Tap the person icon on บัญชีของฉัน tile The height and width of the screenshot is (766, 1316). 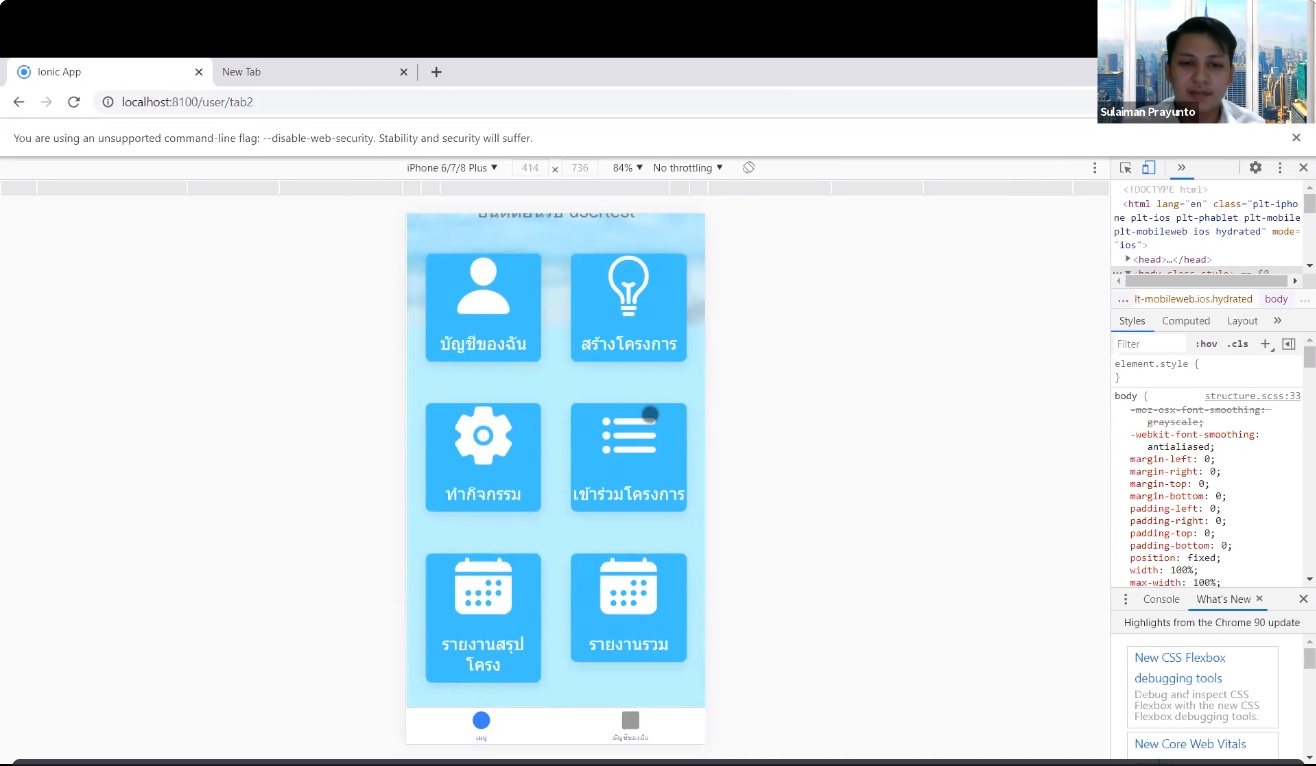pos(483,286)
